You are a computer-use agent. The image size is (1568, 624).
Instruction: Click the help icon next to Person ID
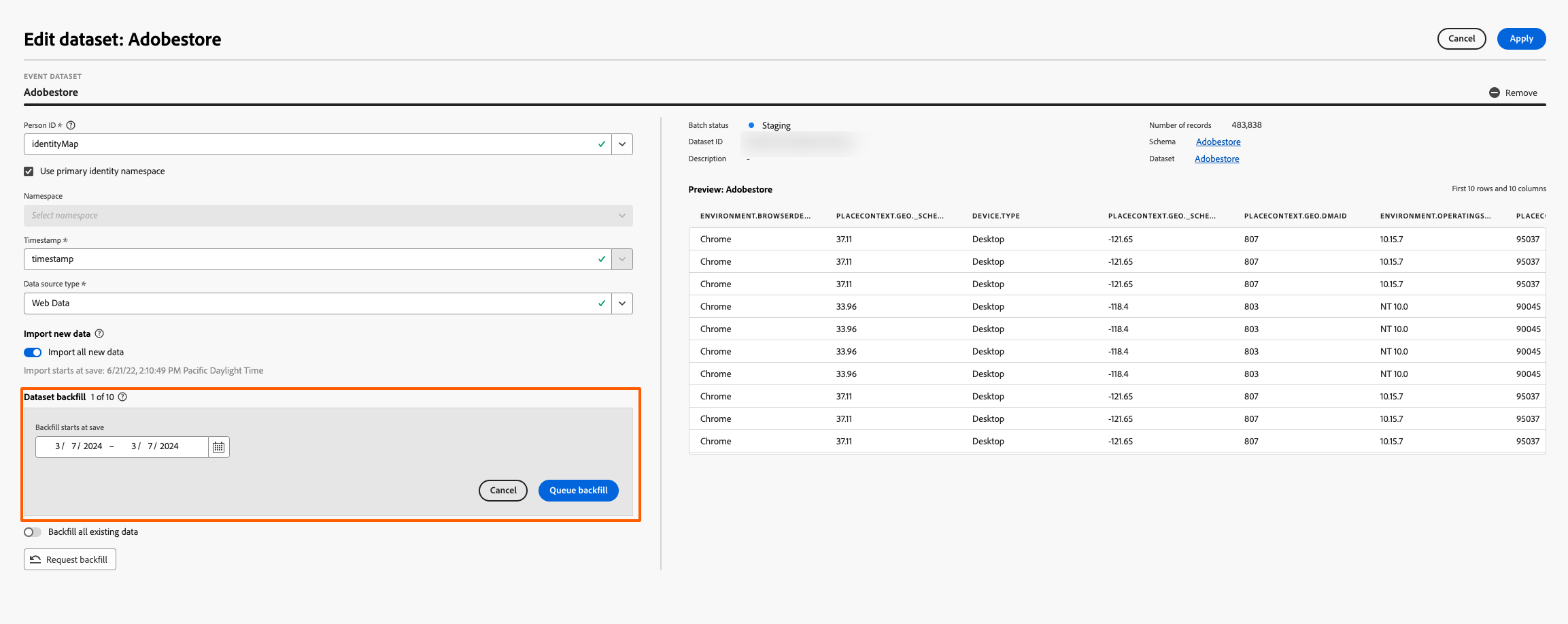(x=70, y=125)
